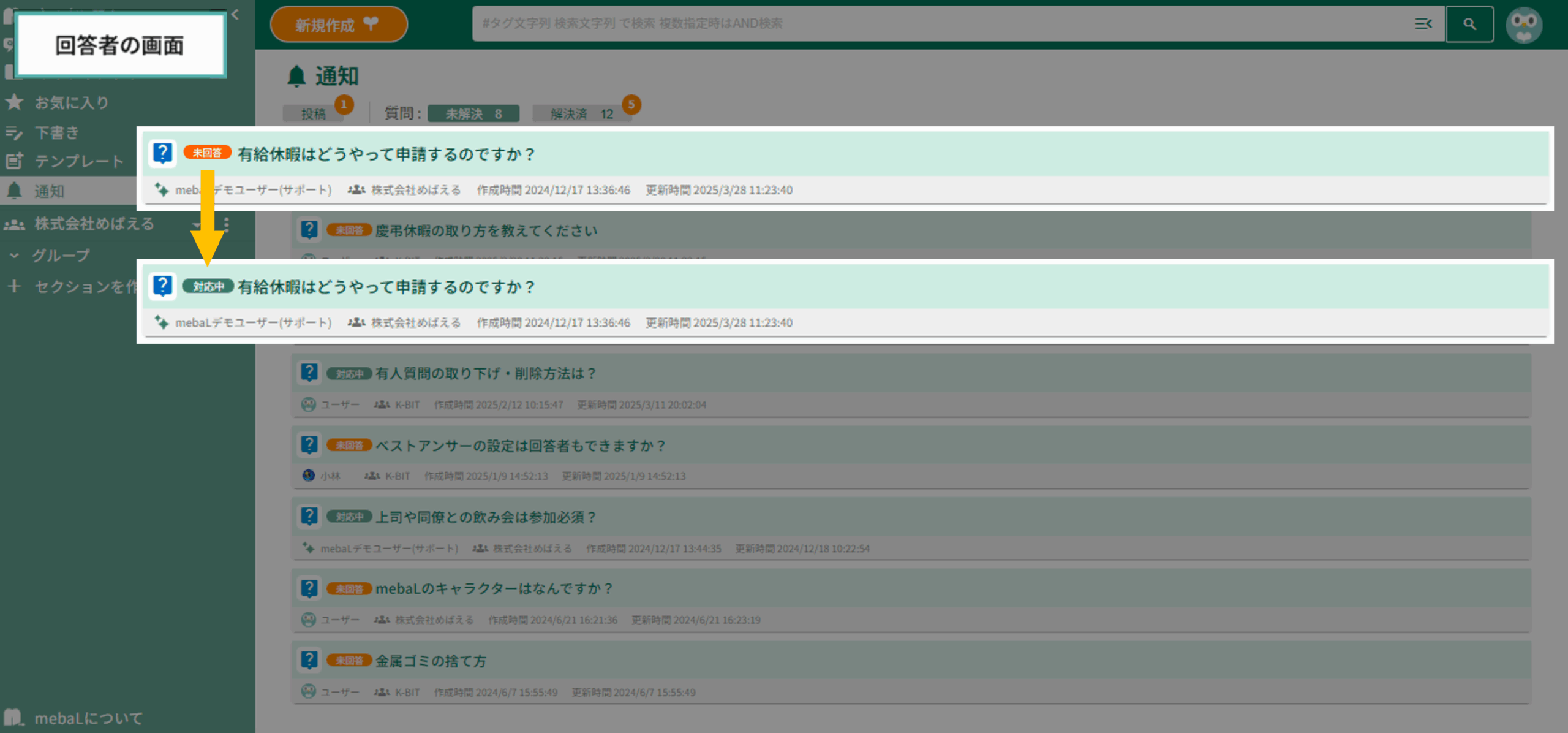This screenshot has width=1568, height=733.
Task: Collapse the sidebar with chevron arrow
Action: coord(235,14)
